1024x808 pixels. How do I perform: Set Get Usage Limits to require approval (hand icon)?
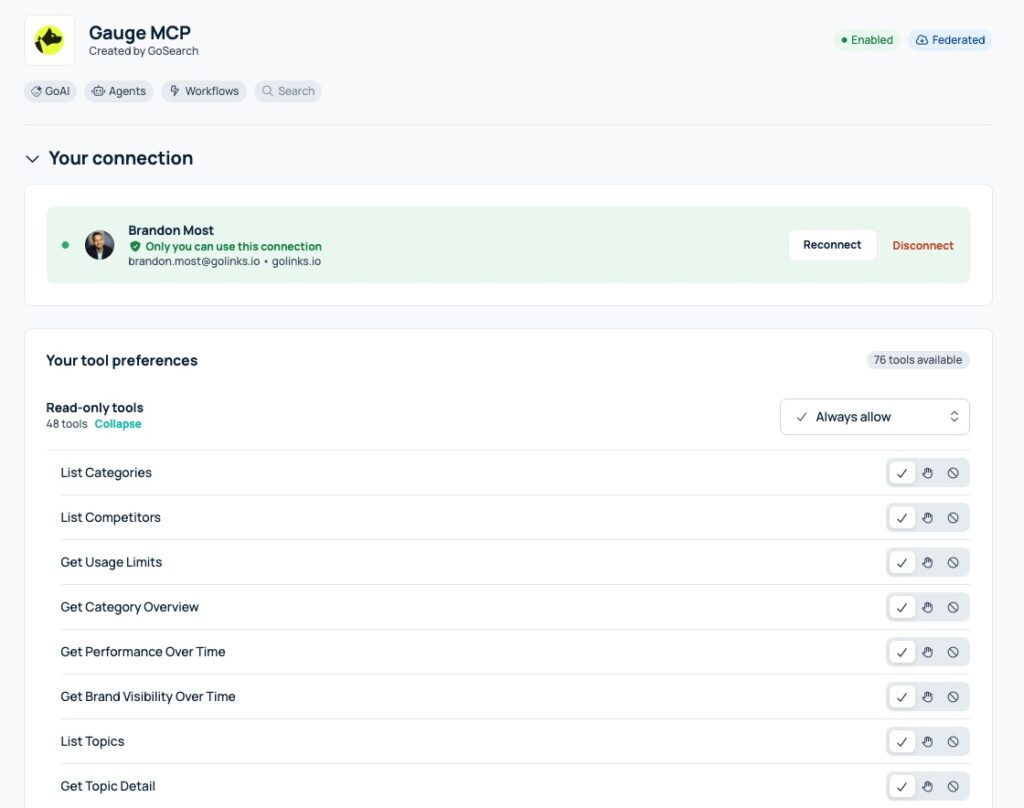[x=927, y=562]
